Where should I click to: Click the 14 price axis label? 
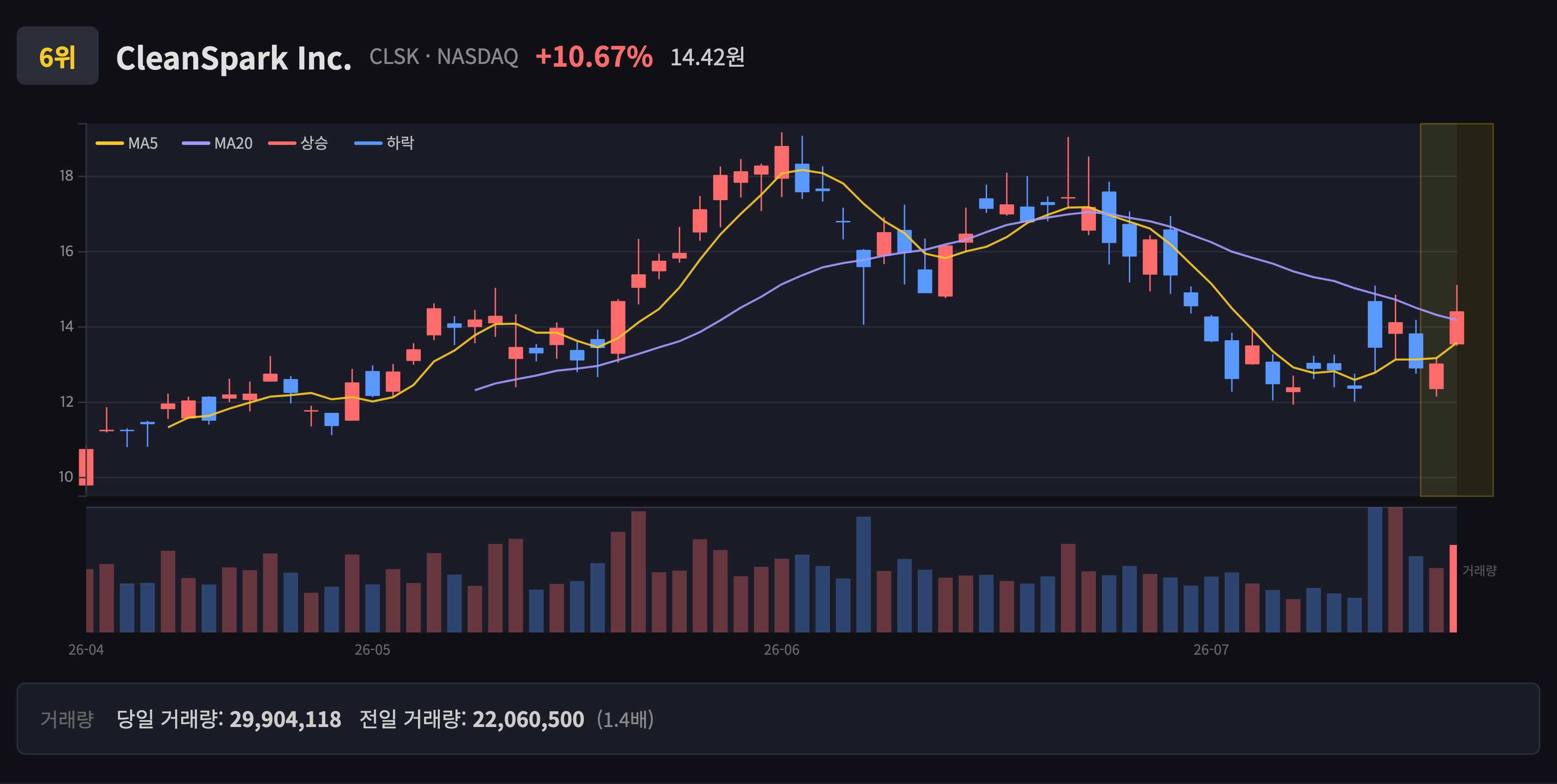coord(66,326)
